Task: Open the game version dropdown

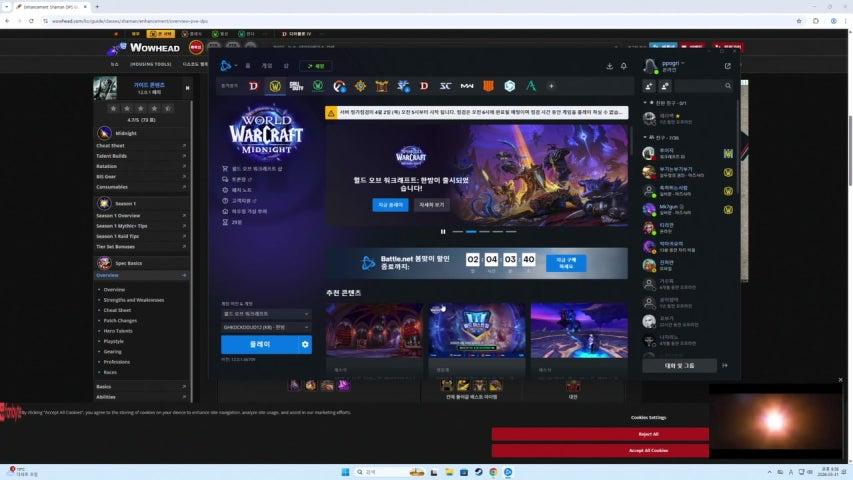Action: pyautogui.click(x=266, y=314)
